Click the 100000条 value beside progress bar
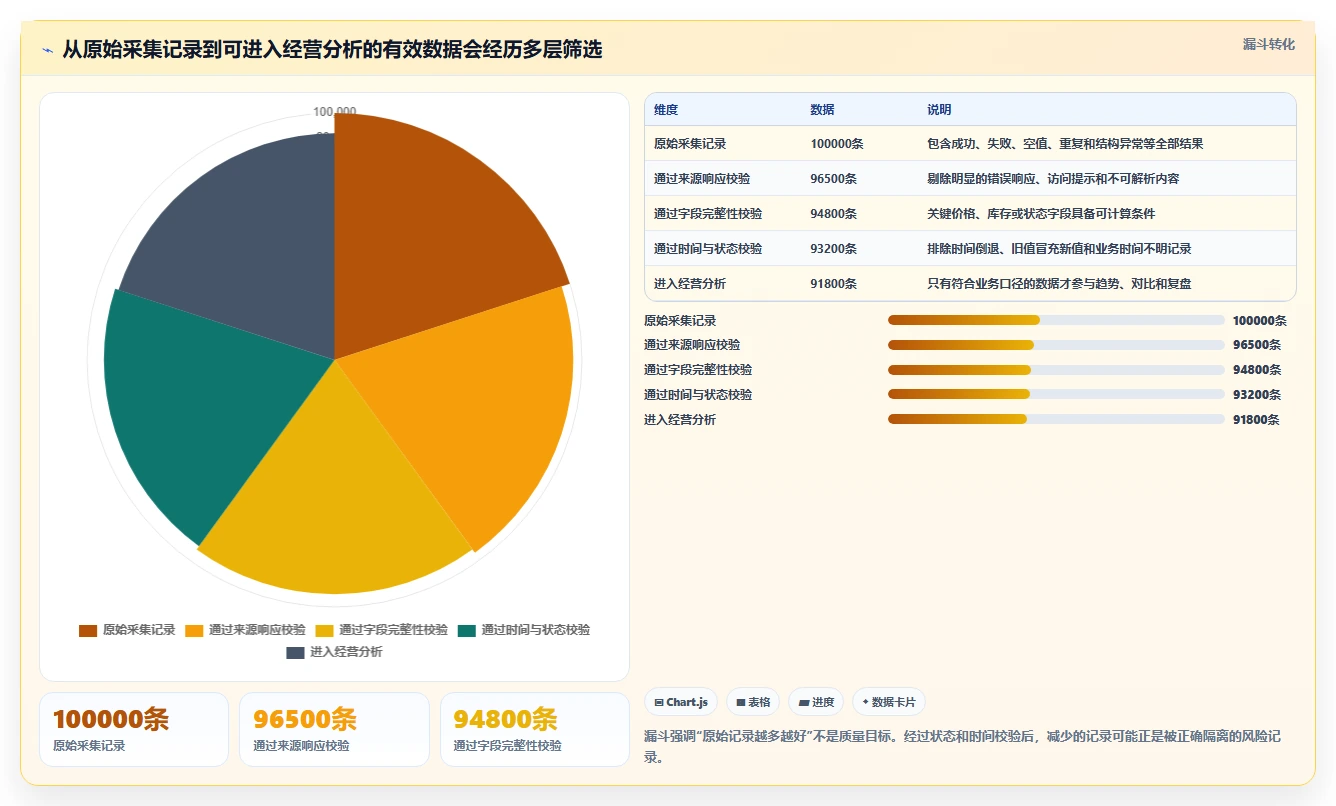 click(x=1260, y=321)
